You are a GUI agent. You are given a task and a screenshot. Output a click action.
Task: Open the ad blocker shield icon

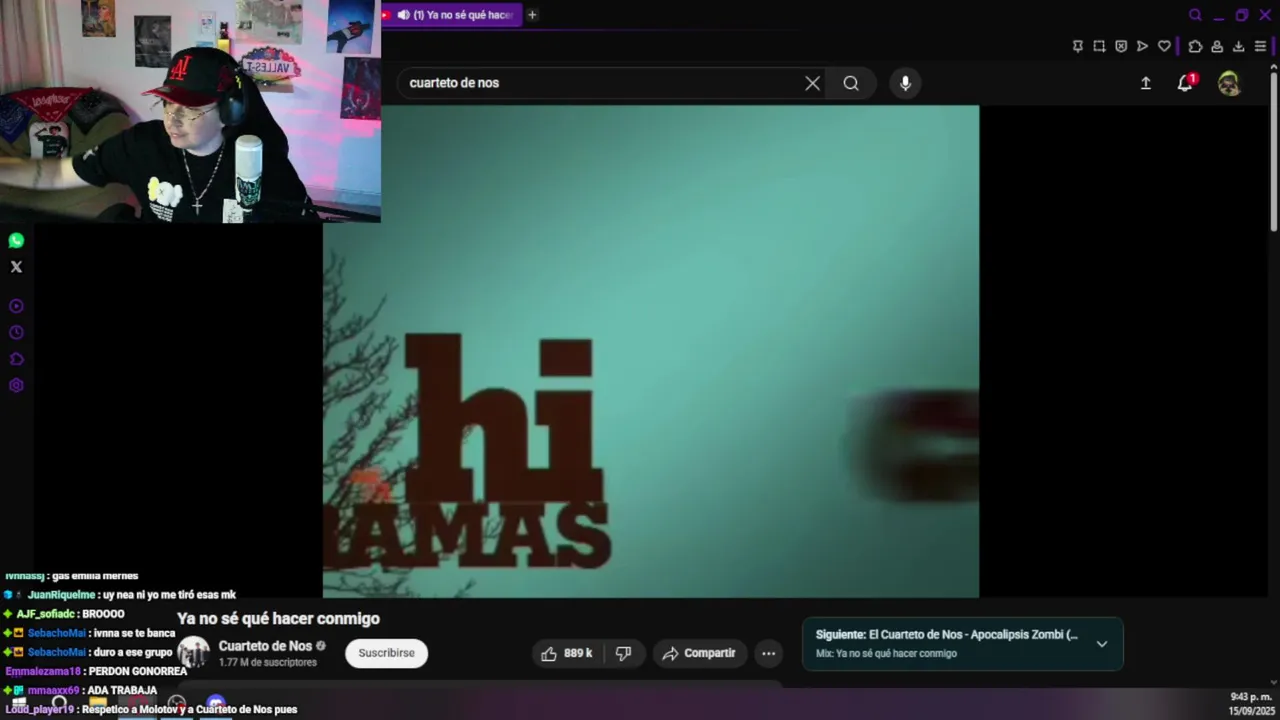1121,46
